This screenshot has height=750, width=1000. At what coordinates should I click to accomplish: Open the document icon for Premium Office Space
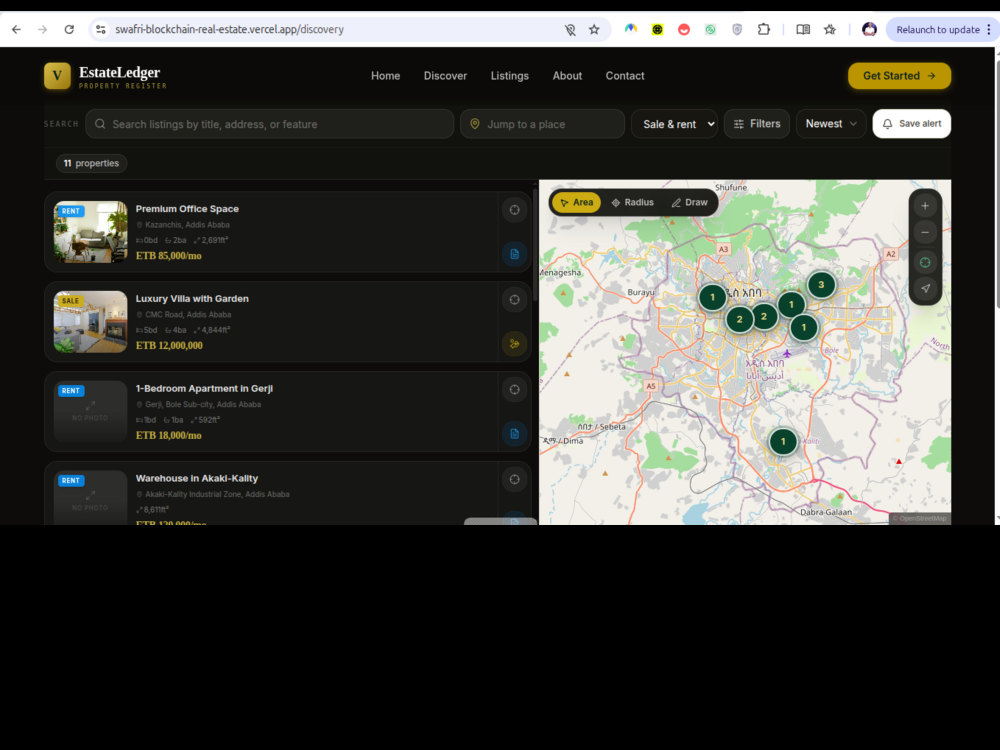coord(515,254)
